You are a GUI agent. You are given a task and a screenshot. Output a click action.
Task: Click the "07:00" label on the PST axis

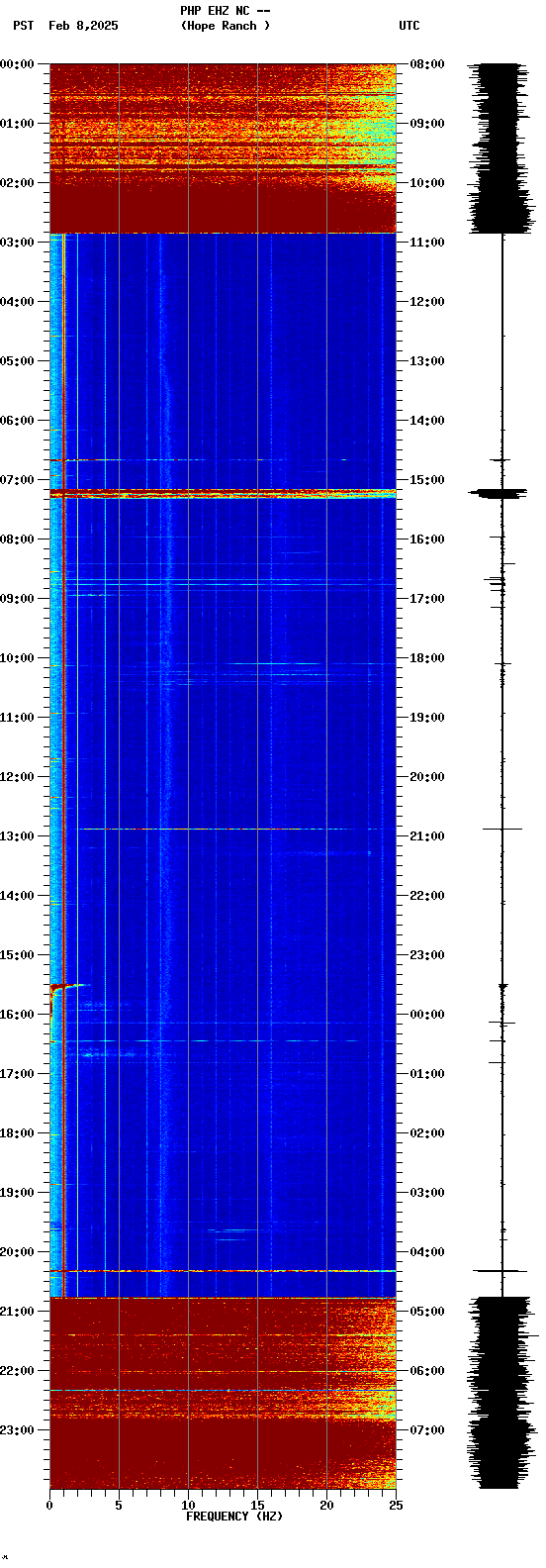coord(18,480)
